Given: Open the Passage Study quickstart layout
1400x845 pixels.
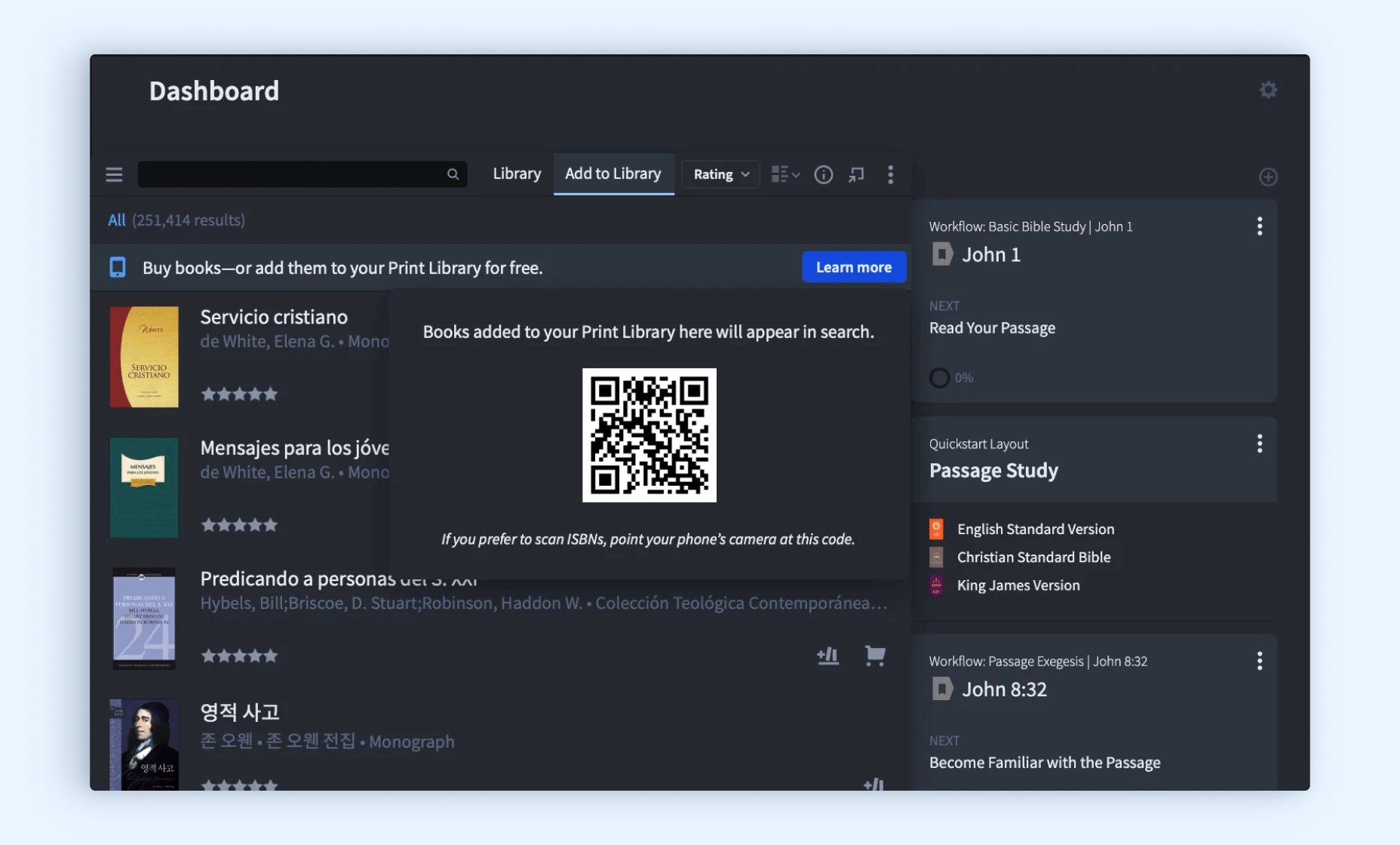Looking at the screenshot, I should (993, 471).
